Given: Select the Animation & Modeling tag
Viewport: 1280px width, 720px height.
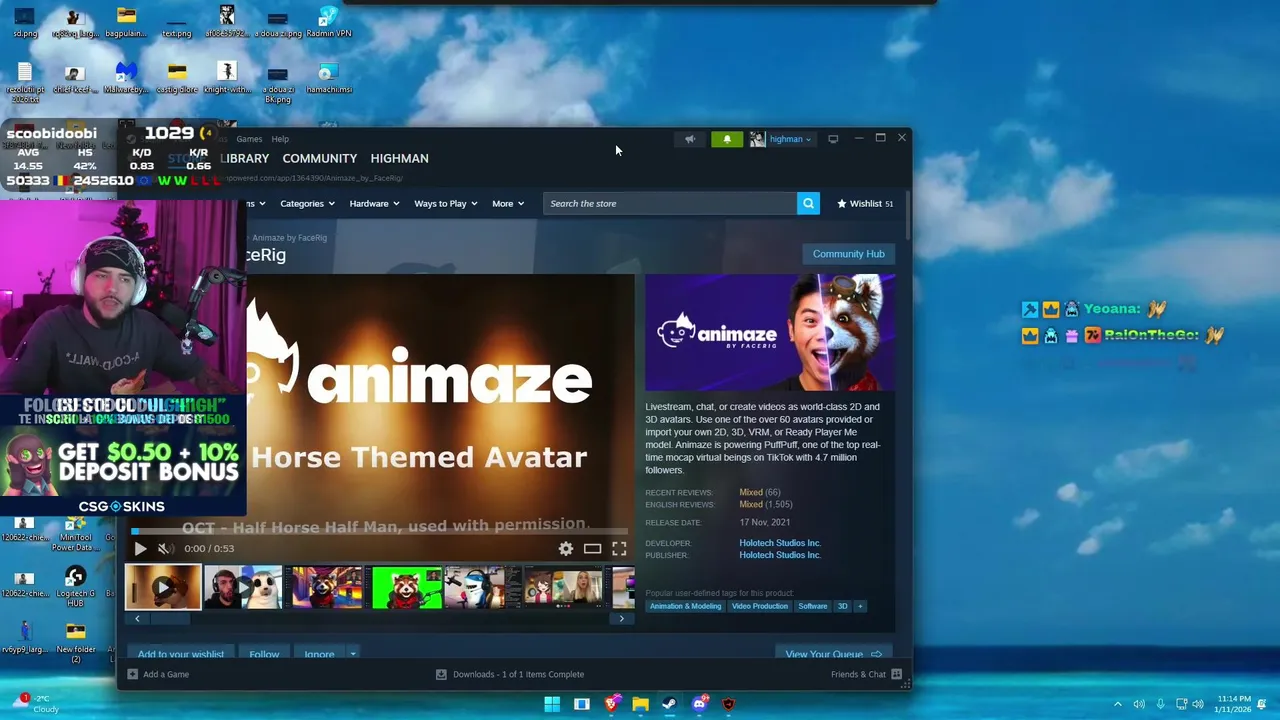Looking at the screenshot, I should (x=685, y=606).
